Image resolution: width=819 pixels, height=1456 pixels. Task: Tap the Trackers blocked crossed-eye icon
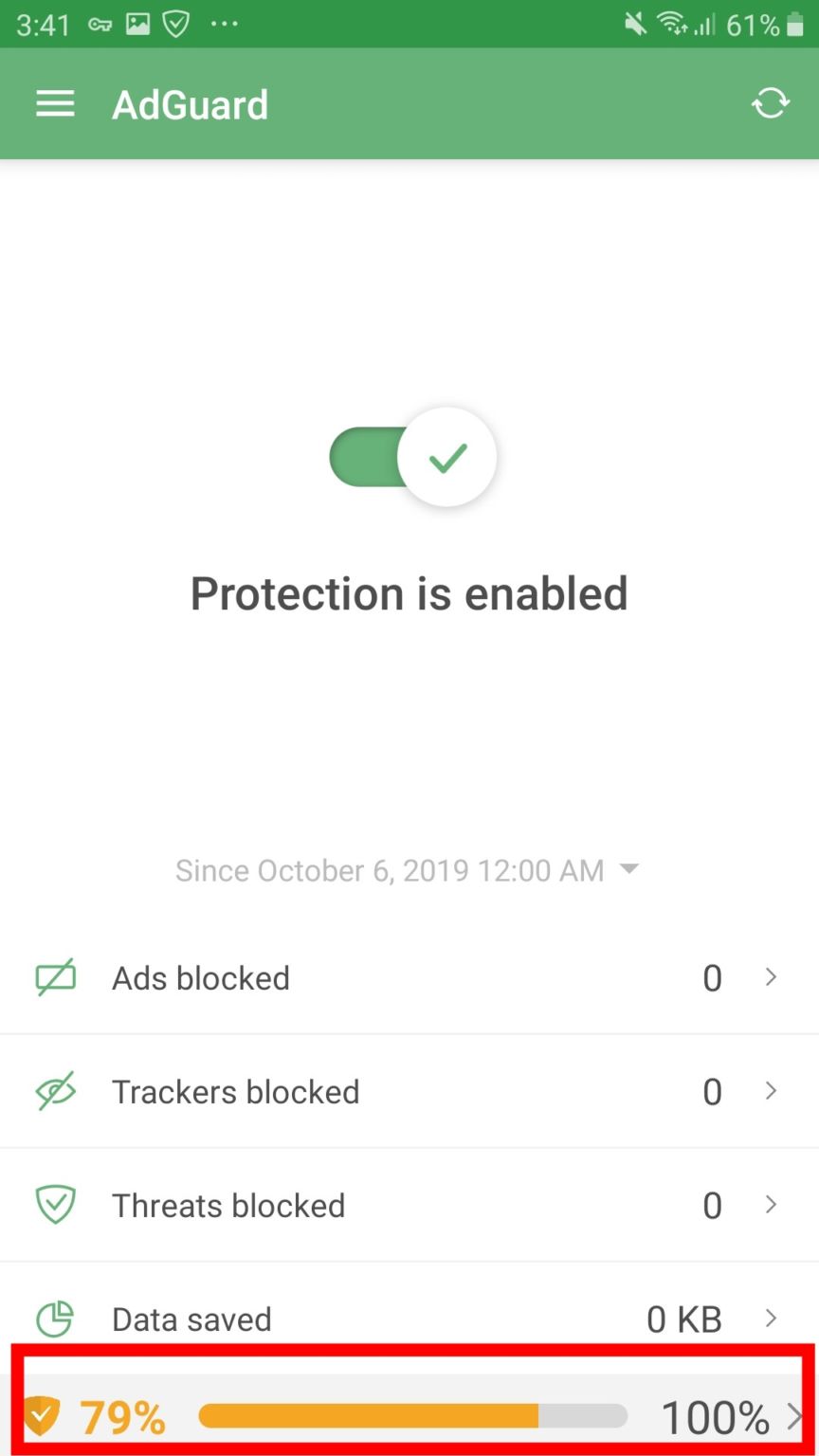click(x=55, y=1091)
